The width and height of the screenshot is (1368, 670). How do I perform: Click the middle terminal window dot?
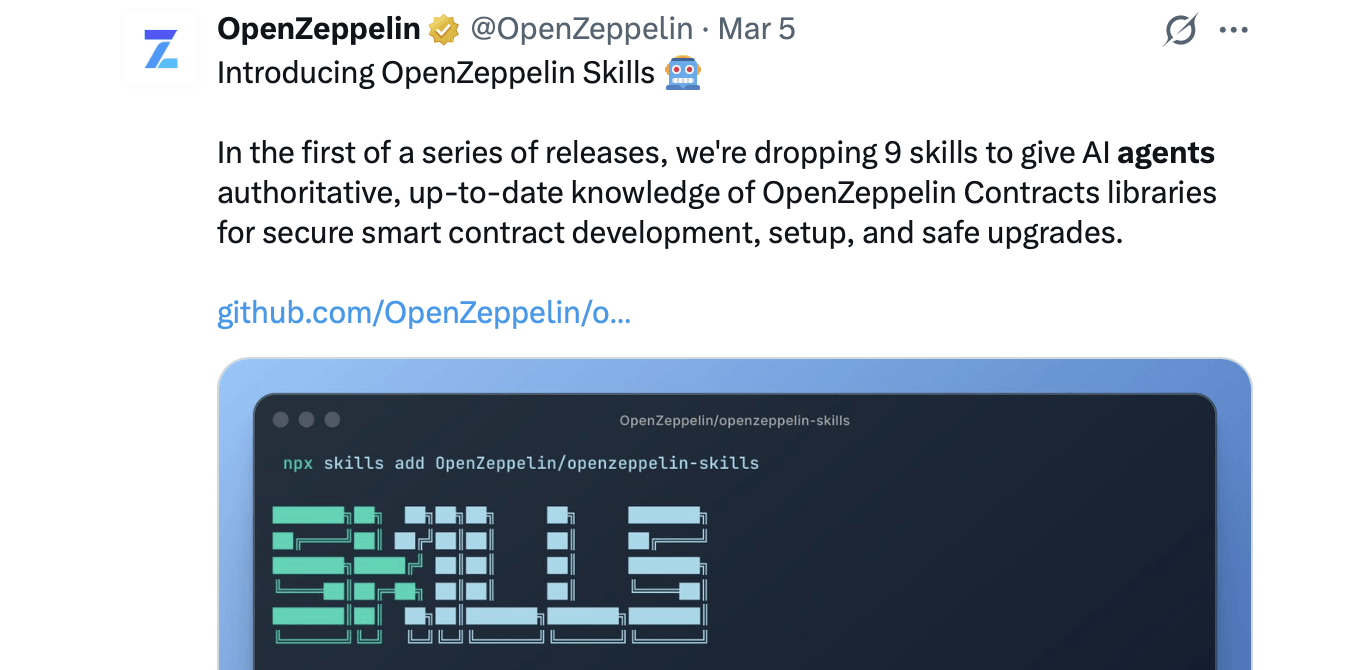(307, 420)
